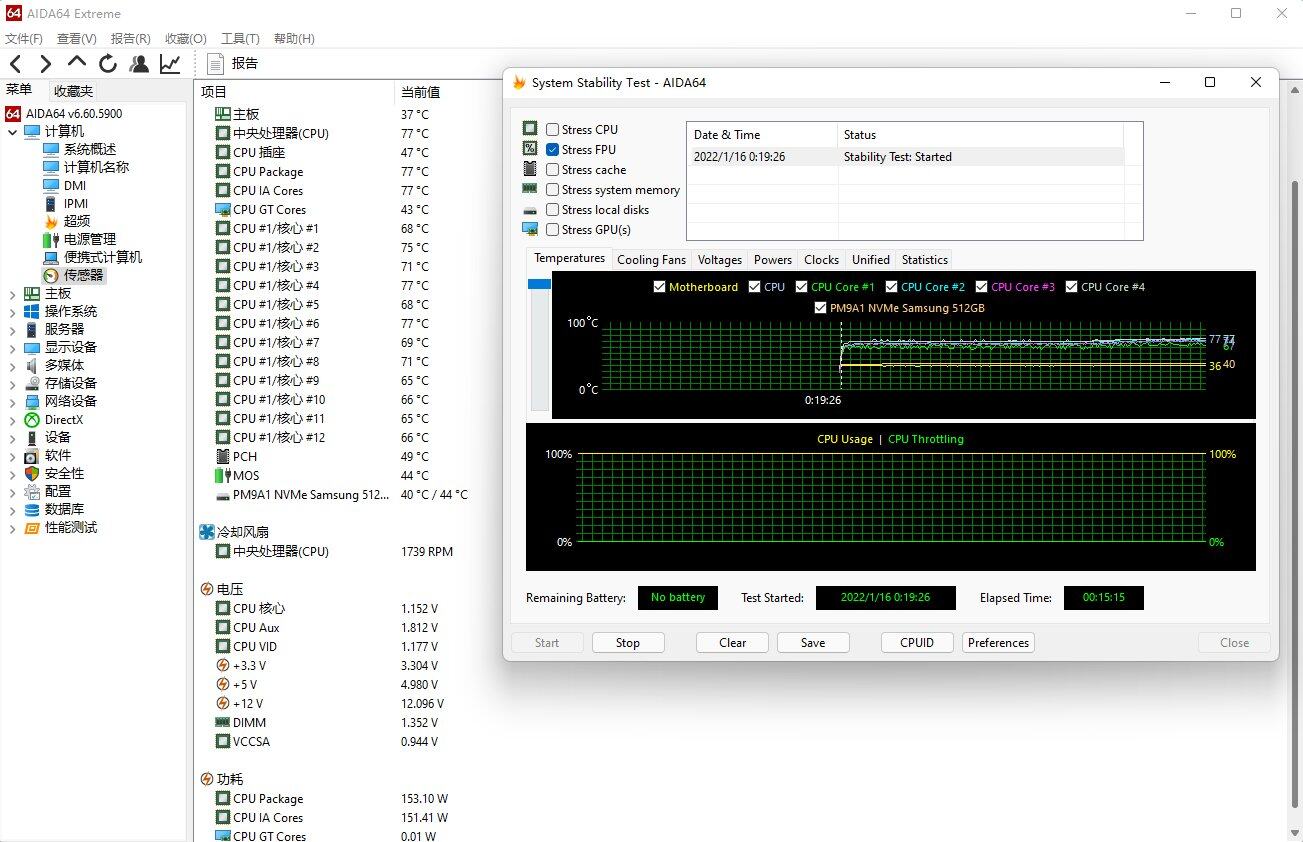Select the 系统概述 icon in the tree
The height and width of the screenshot is (842, 1303).
(x=51, y=149)
